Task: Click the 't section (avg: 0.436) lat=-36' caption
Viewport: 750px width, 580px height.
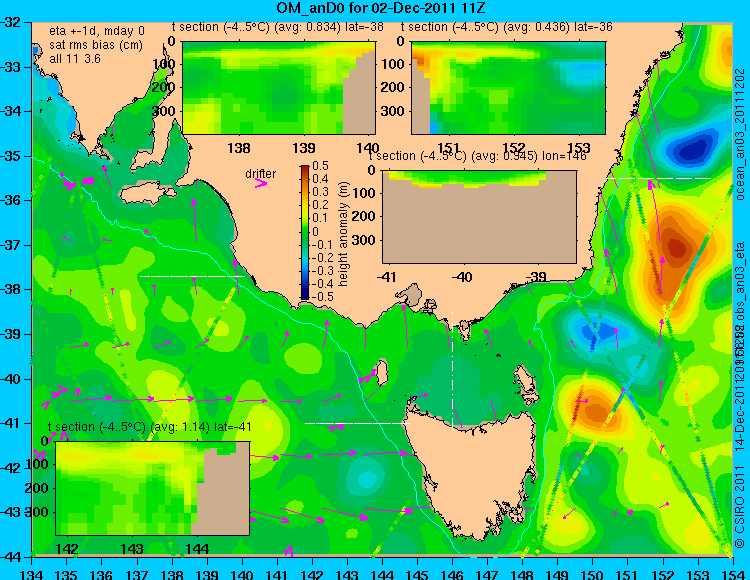Action: (507, 27)
